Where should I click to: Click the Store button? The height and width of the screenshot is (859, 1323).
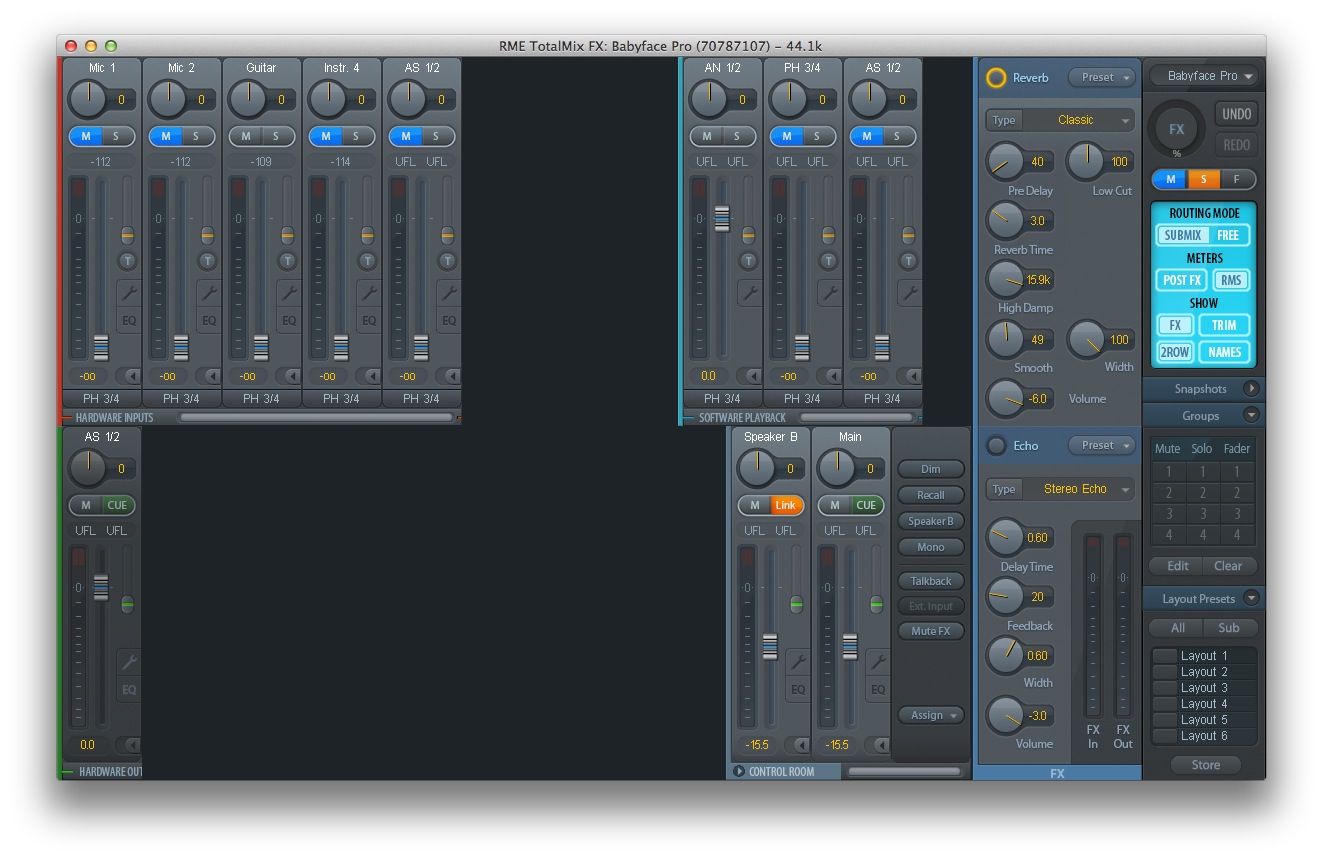pyautogui.click(x=1205, y=765)
